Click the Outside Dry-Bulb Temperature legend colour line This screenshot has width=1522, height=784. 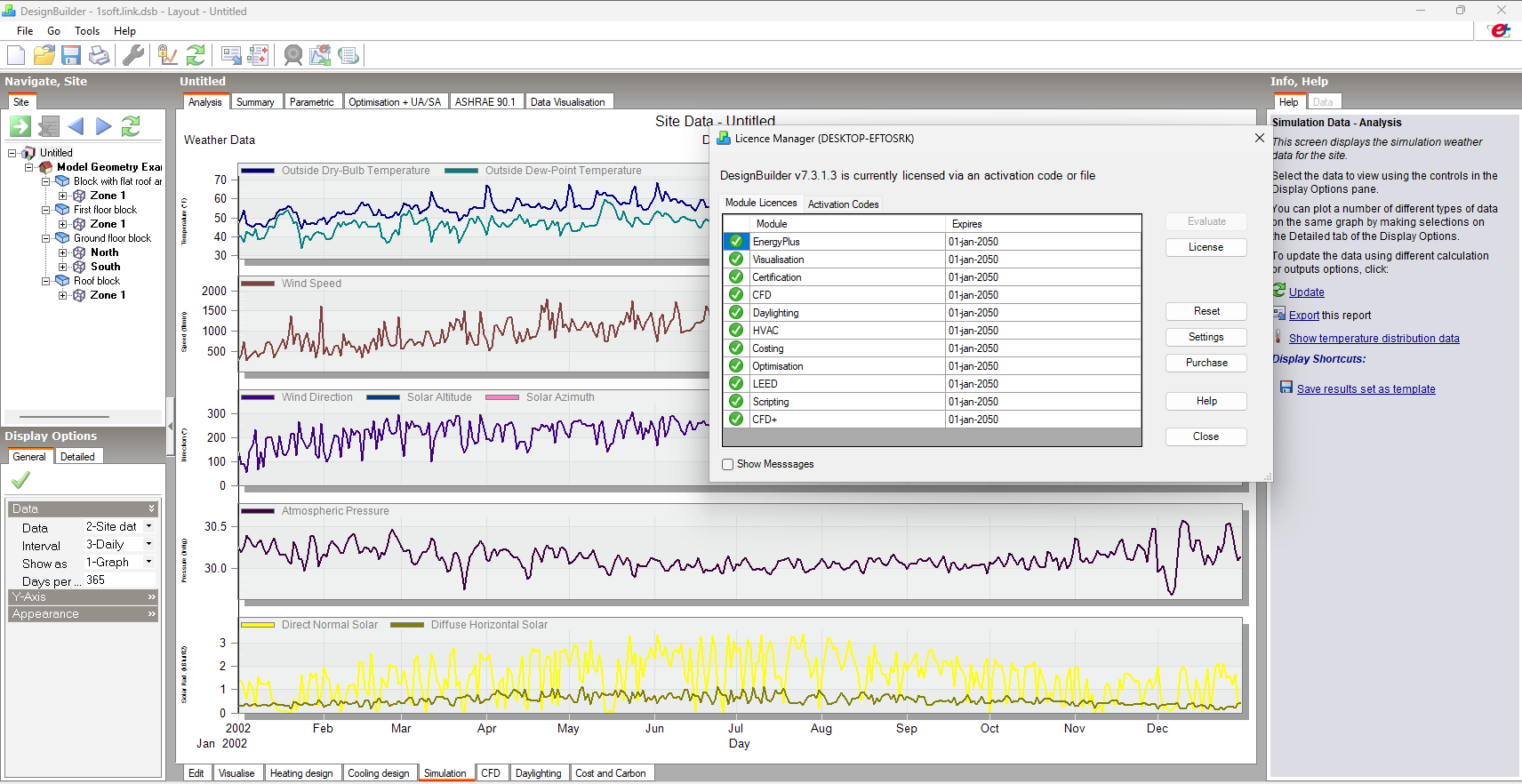257,171
